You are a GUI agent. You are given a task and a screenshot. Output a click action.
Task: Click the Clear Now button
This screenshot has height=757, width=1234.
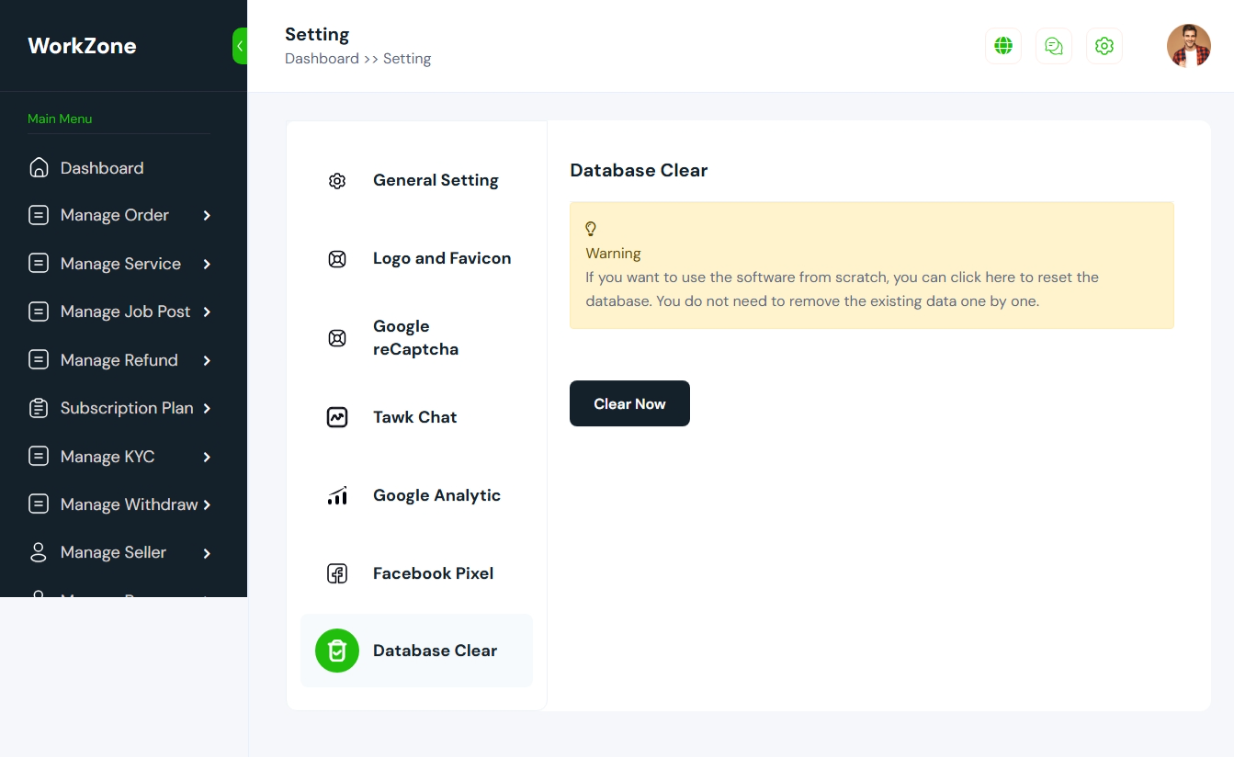(x=630, y=404)
